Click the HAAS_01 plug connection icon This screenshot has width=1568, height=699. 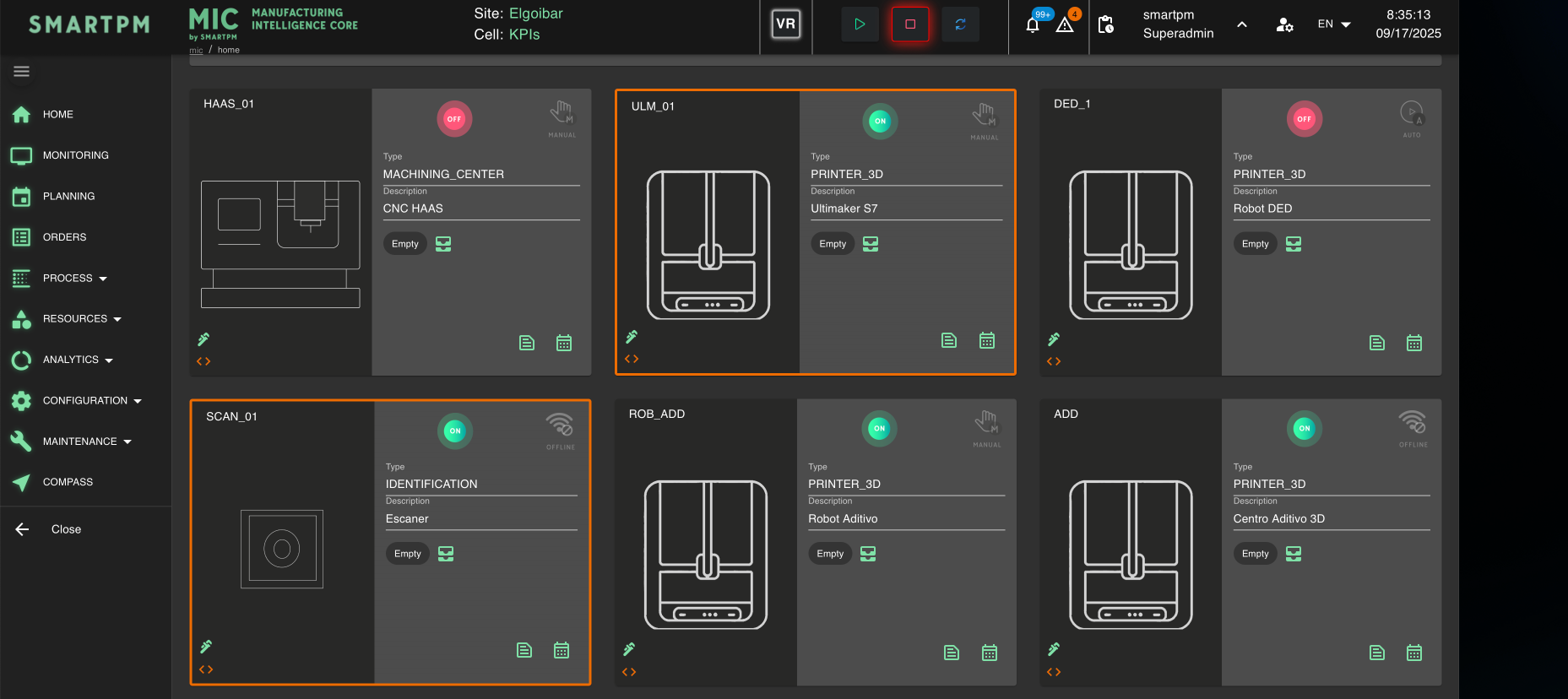(203, 339)
